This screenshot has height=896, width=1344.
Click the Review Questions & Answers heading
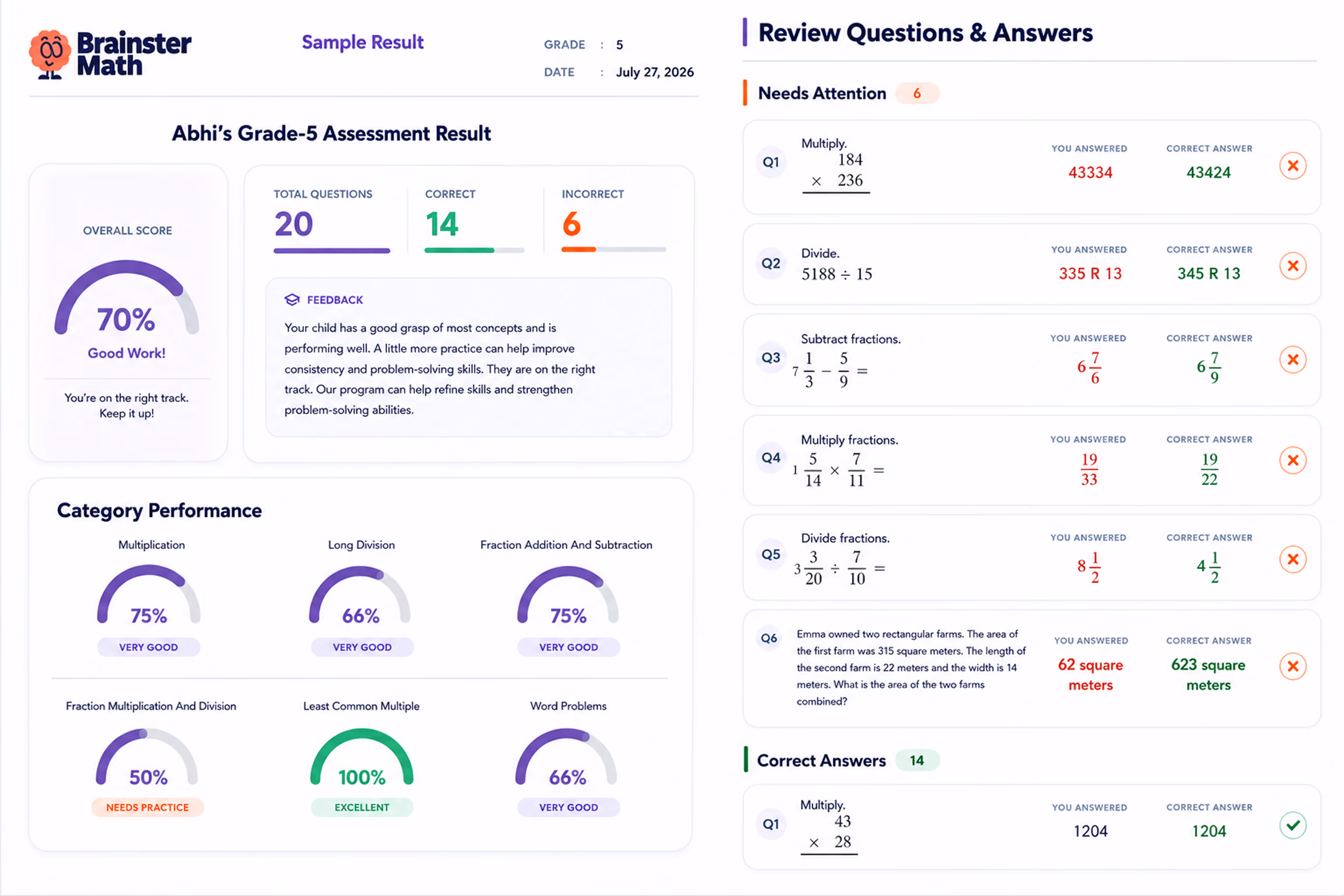click(925, 32)
